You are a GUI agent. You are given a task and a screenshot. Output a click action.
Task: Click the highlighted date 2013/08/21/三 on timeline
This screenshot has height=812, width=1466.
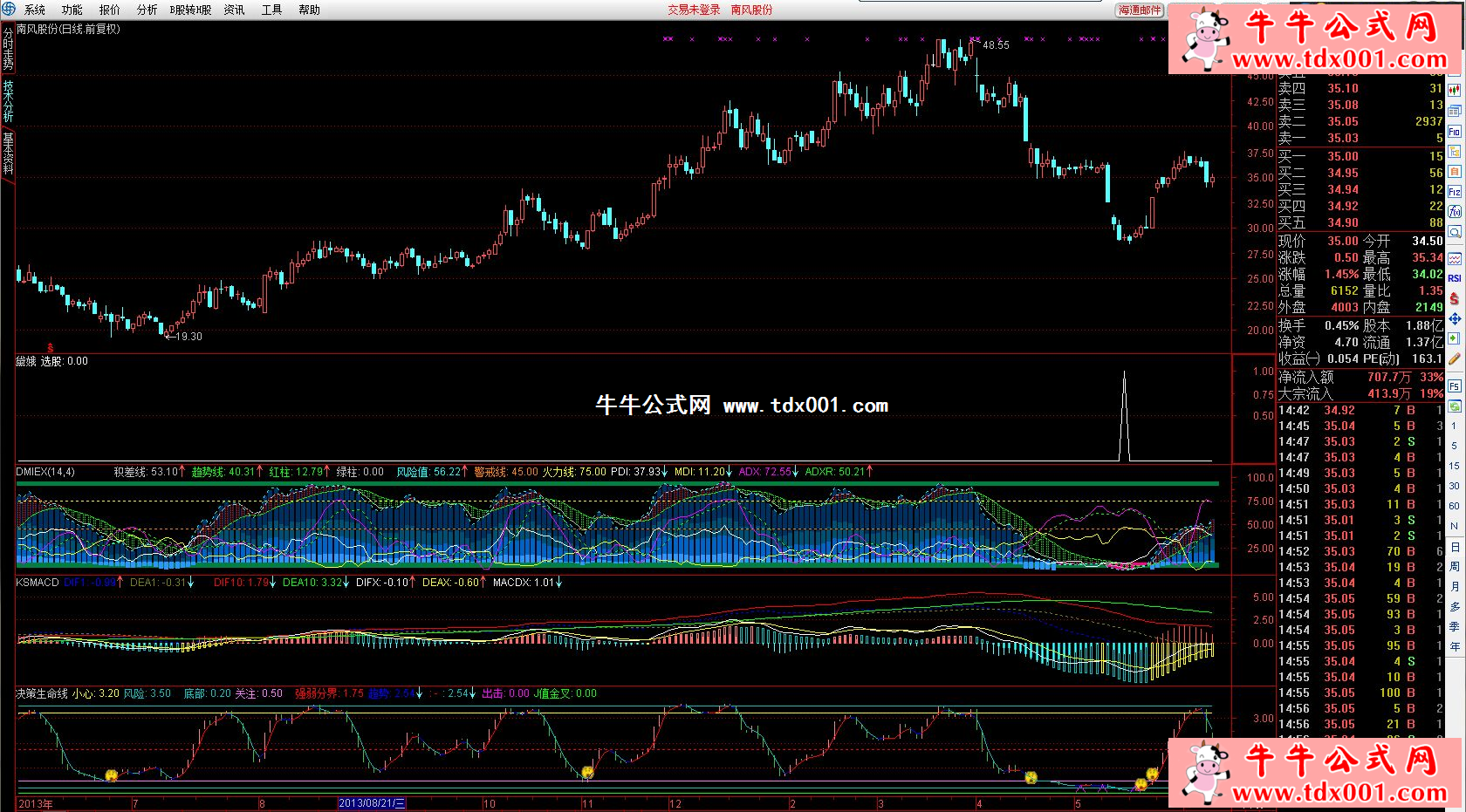372,803
